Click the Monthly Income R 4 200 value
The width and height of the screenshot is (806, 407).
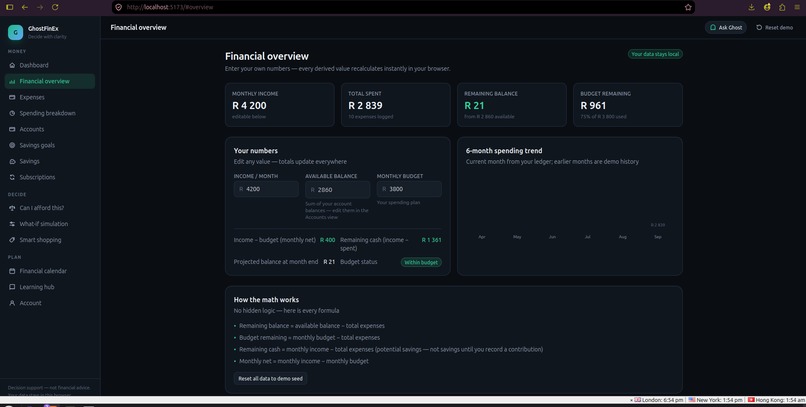(x=249, y=106)
